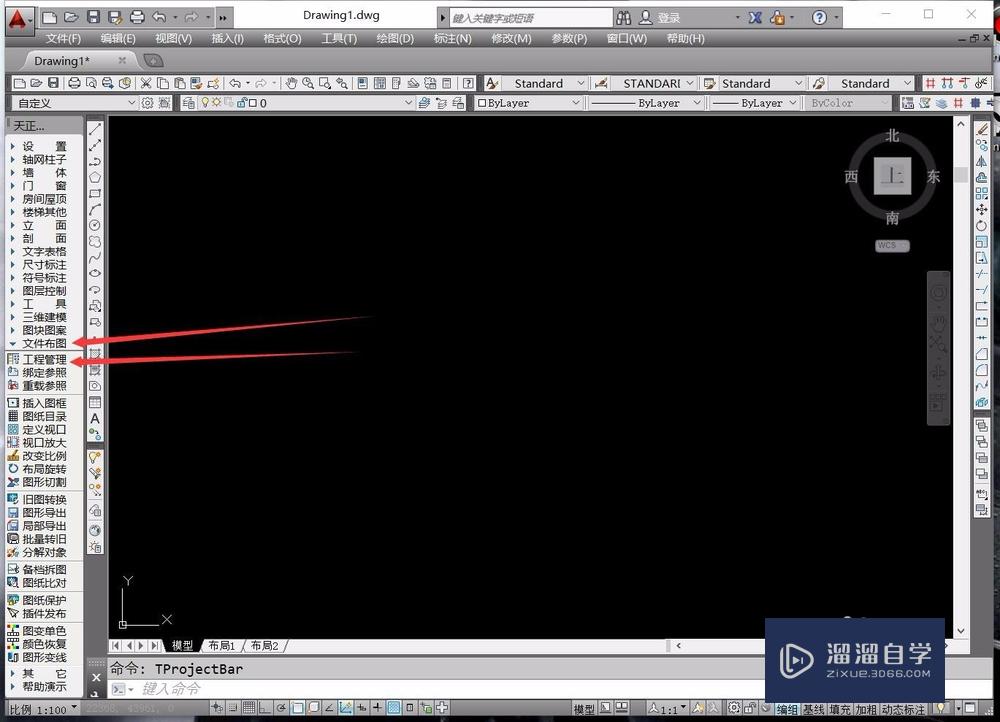
Task: Select the Erase tool on the modify toolbar
Action: coord(982,129)
